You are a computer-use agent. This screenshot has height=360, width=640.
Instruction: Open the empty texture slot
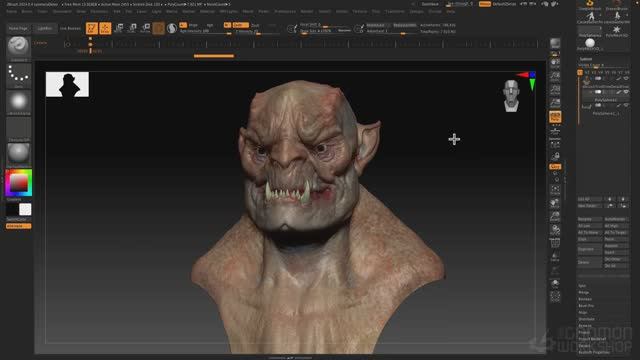click(18, 128)
